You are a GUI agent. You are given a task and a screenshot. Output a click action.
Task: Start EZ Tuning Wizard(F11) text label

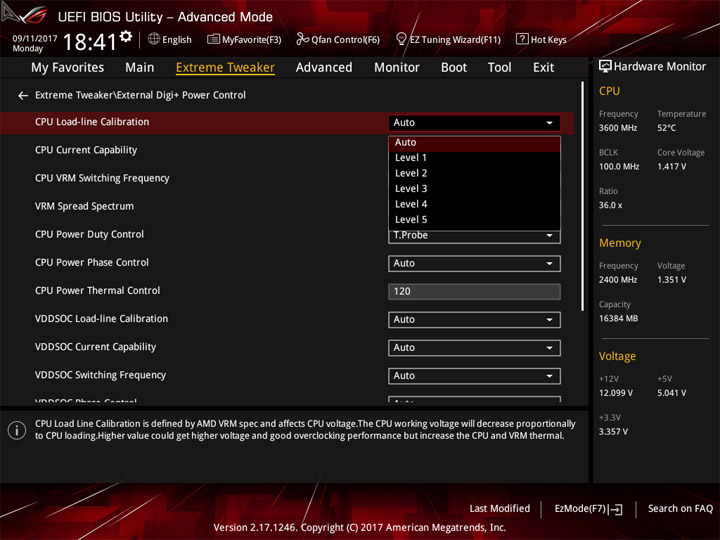[x=455, y=40]
